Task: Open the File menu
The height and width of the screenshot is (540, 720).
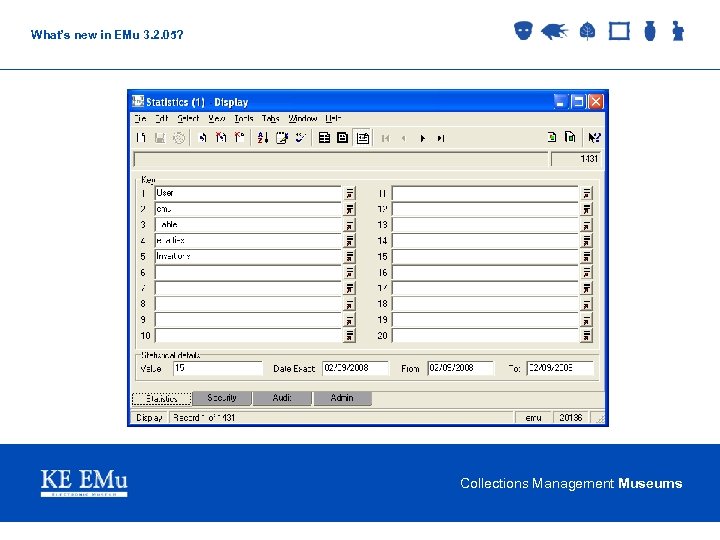Action: click(141, 118)
